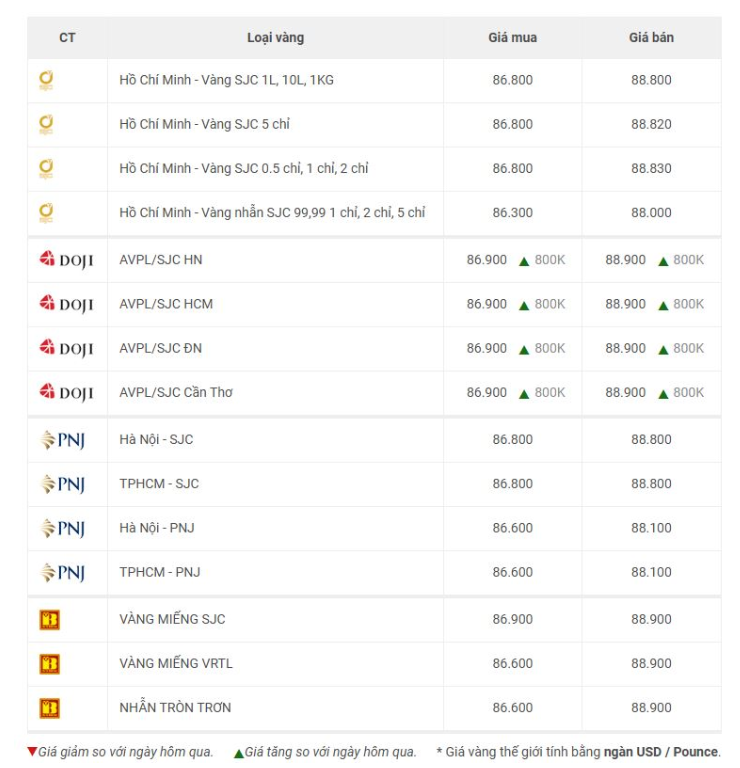This screenshot has height=768, width=740.
Task: Click the 88.830 sell price for SJC 0.5 chỉ
Action: 651,168
